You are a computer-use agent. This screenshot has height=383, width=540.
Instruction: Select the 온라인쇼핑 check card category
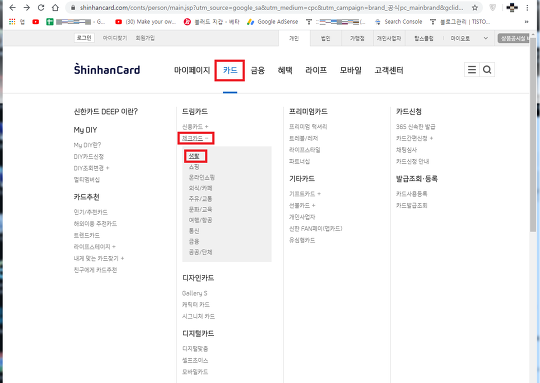click(x=201, y=177)
